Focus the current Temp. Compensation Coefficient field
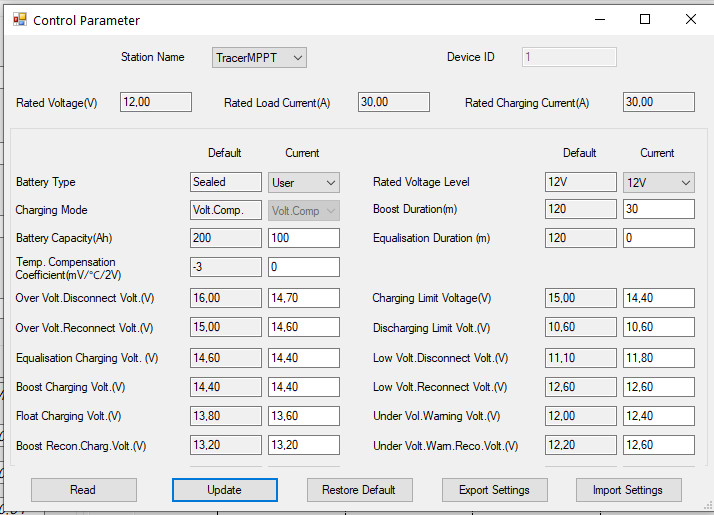 [x=303, y=268]
